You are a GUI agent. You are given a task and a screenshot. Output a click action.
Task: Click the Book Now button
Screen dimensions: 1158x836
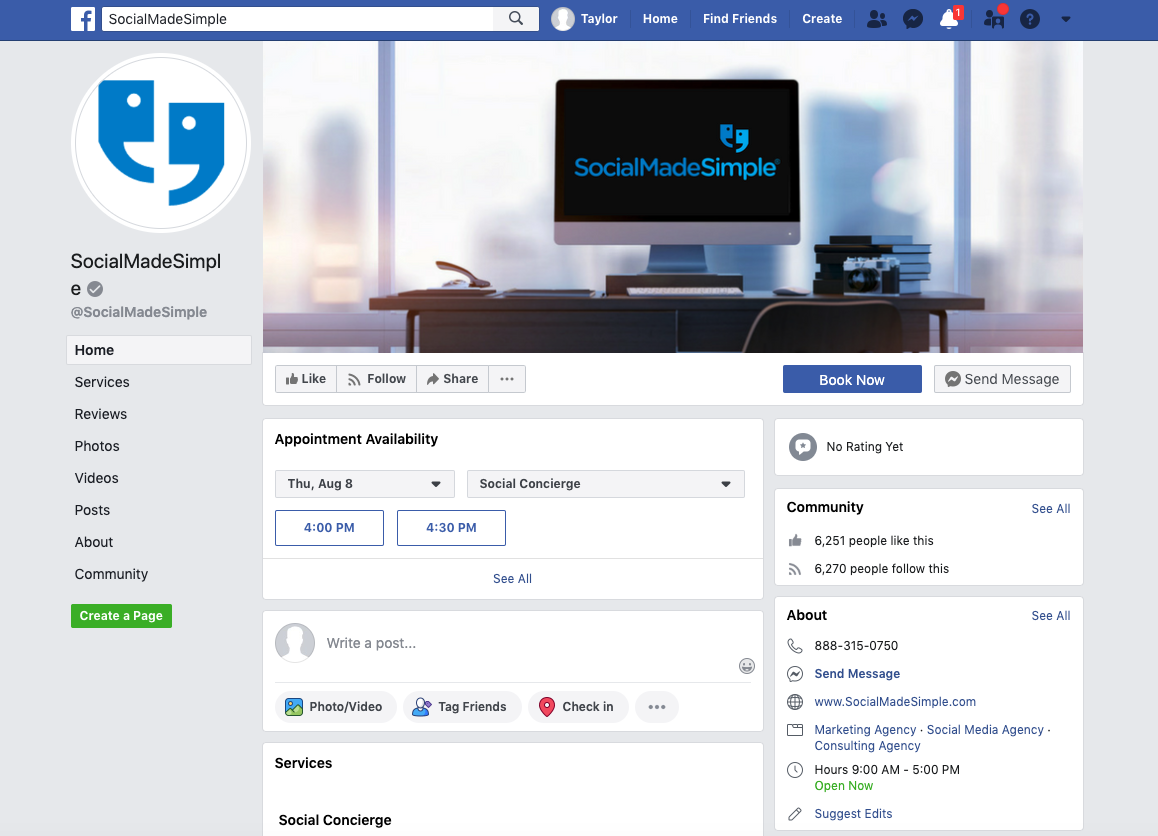pos(852,379)
